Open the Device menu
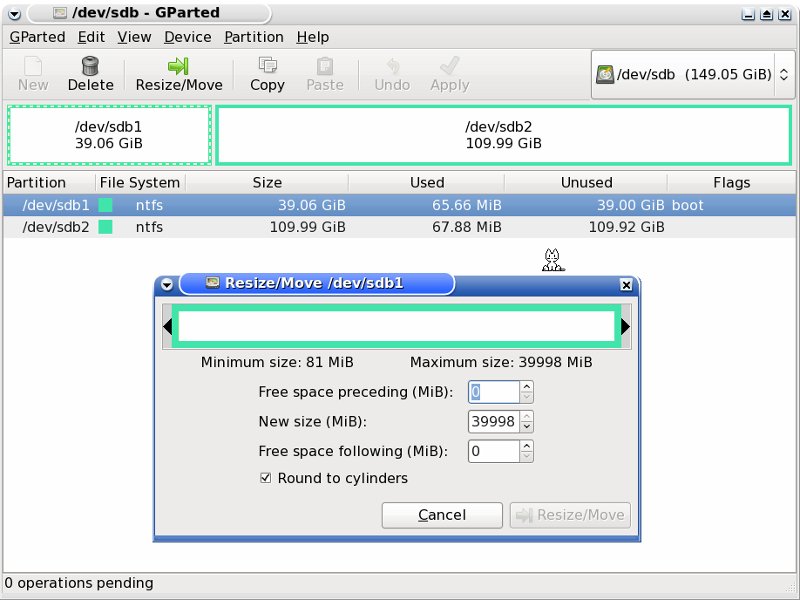Viewport: 800px width, 600px height. (x=187, y=37)
